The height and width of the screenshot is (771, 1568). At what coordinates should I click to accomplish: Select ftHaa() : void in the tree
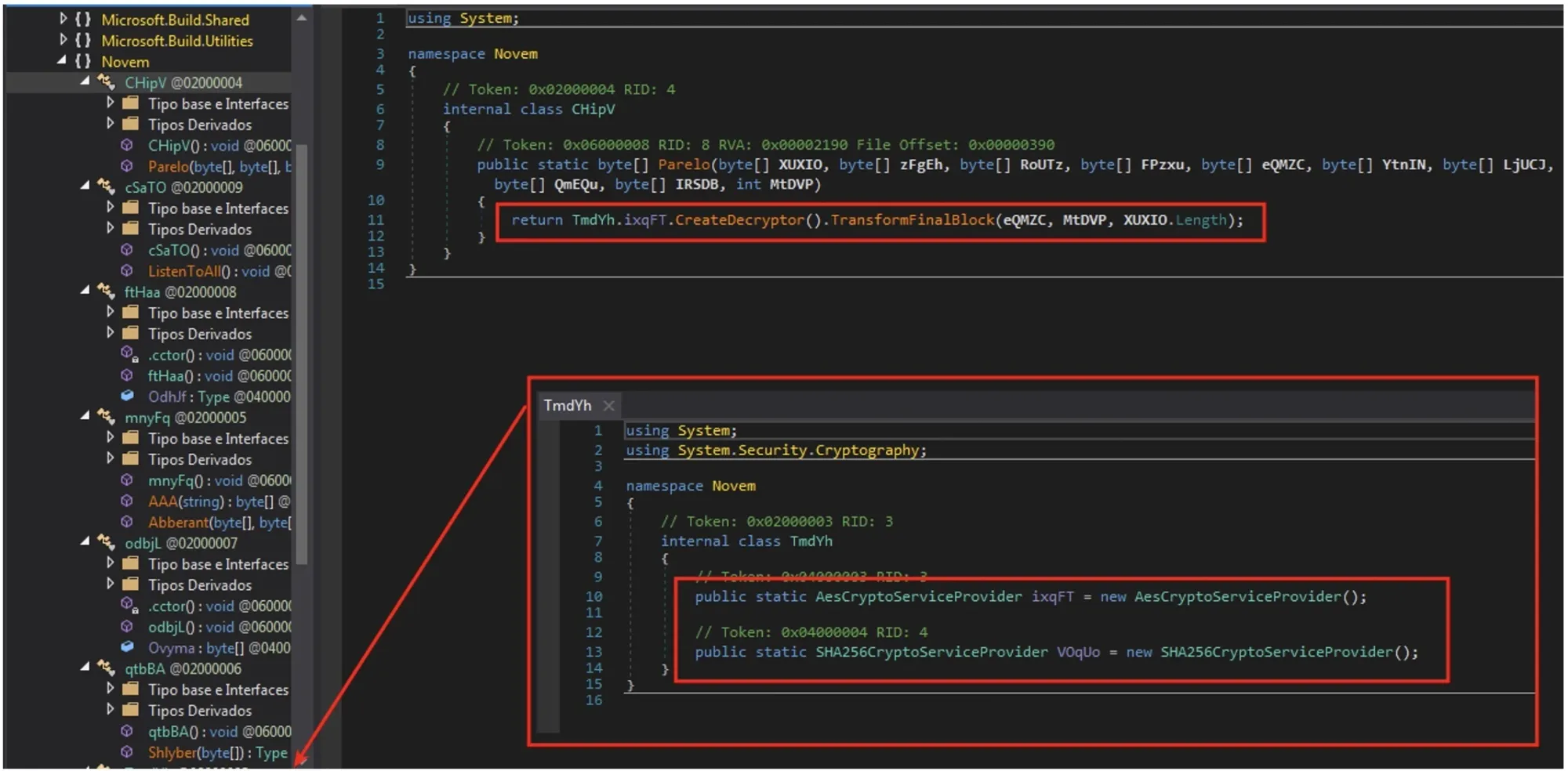(220, 375)
